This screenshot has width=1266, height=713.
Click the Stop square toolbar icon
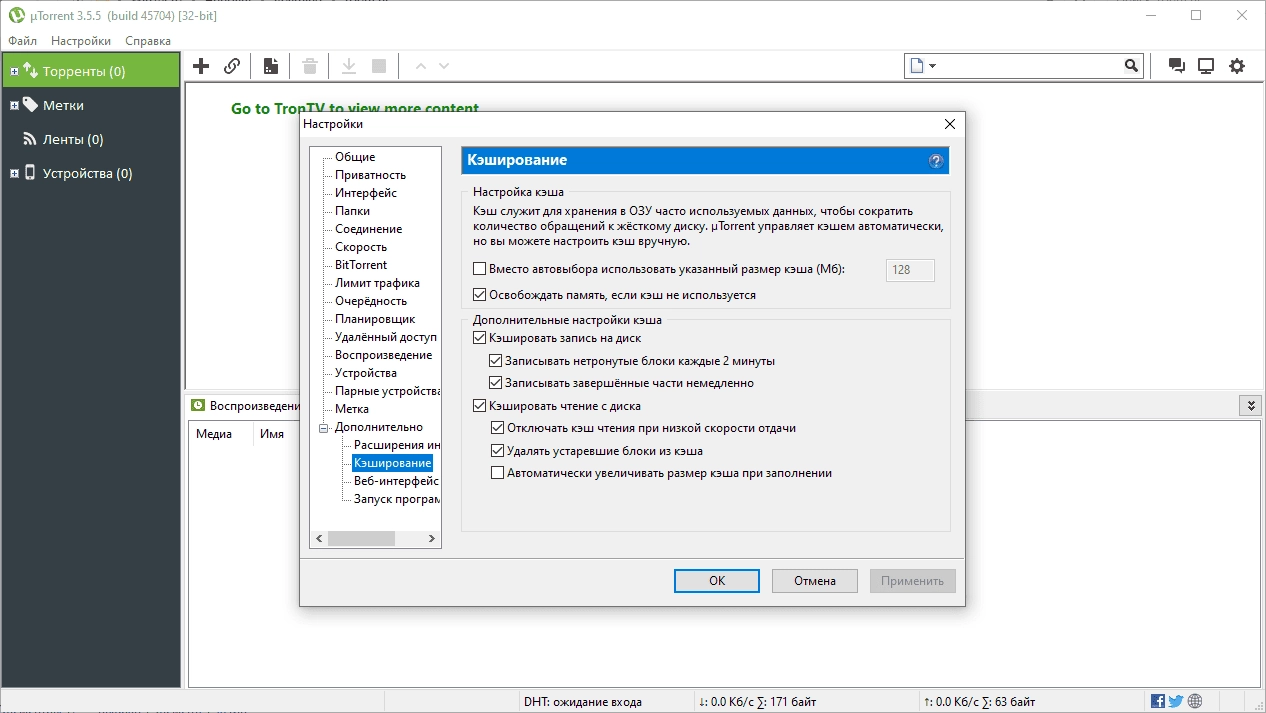tap(379, 66)
